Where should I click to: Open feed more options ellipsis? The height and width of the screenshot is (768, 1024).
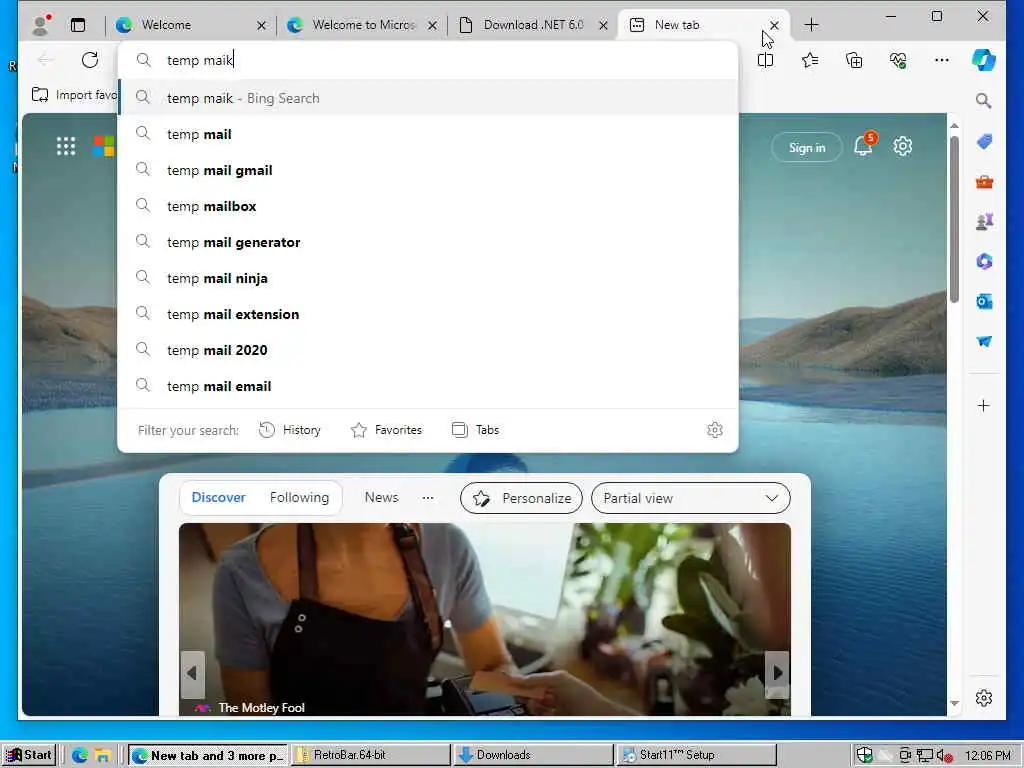(428, 498)
